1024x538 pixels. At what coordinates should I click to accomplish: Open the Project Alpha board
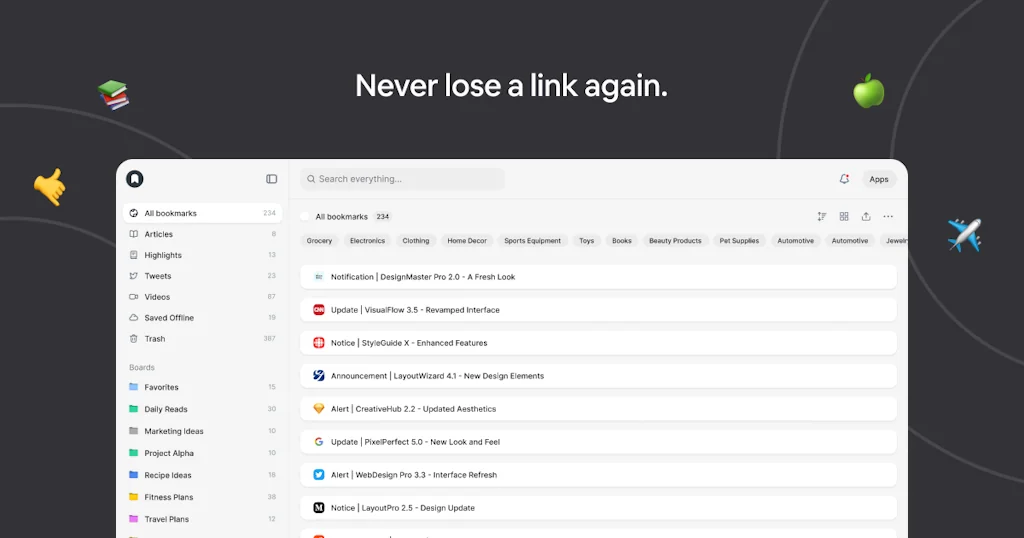pos(168,453)
